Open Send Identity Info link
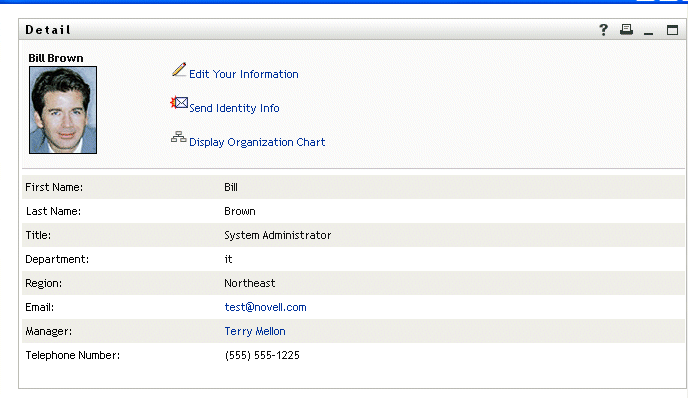The width and height of the screenshot is (688, 398). tap(234, 108)
